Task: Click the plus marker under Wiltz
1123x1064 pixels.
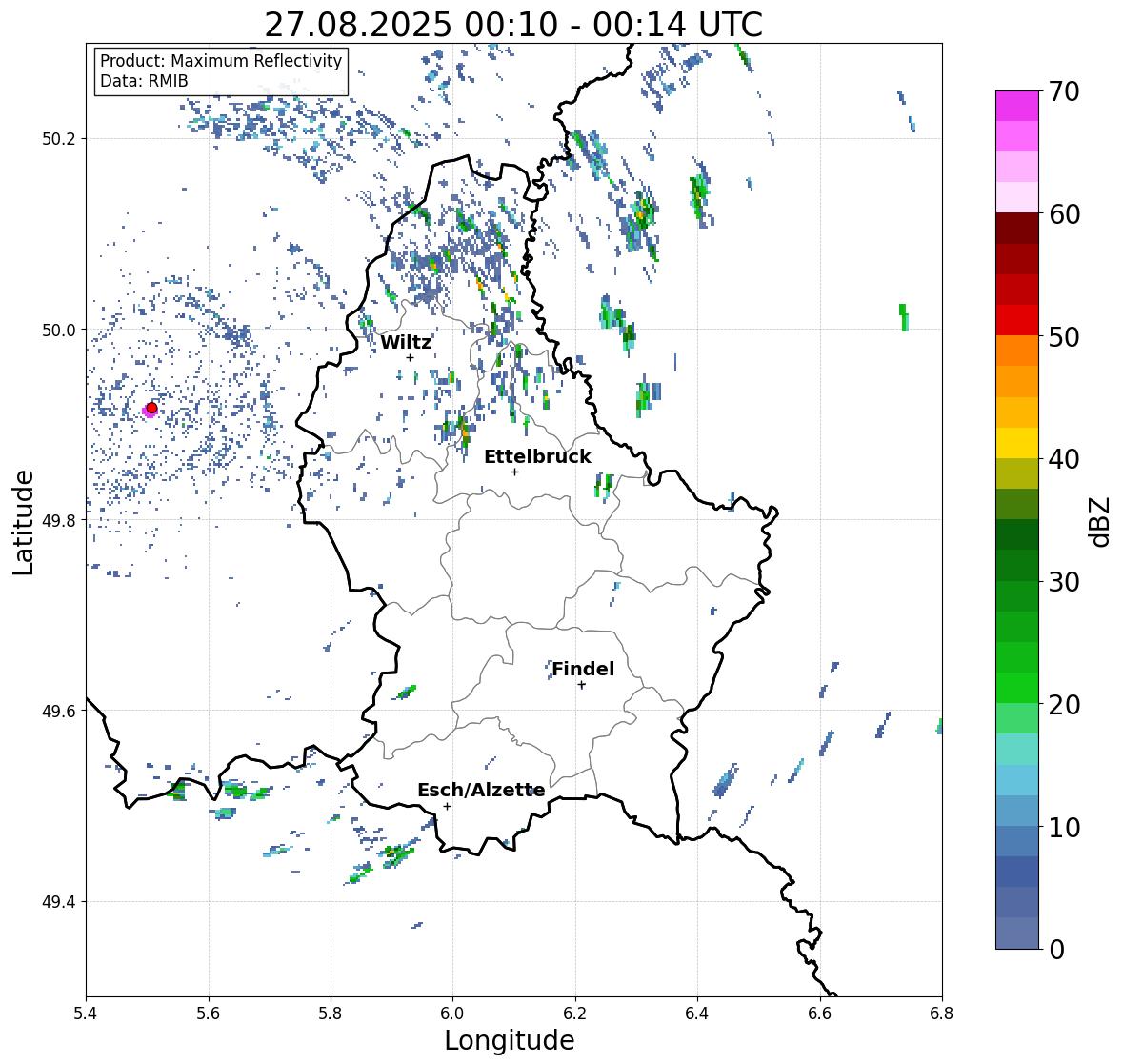Action: pos(410,357)
